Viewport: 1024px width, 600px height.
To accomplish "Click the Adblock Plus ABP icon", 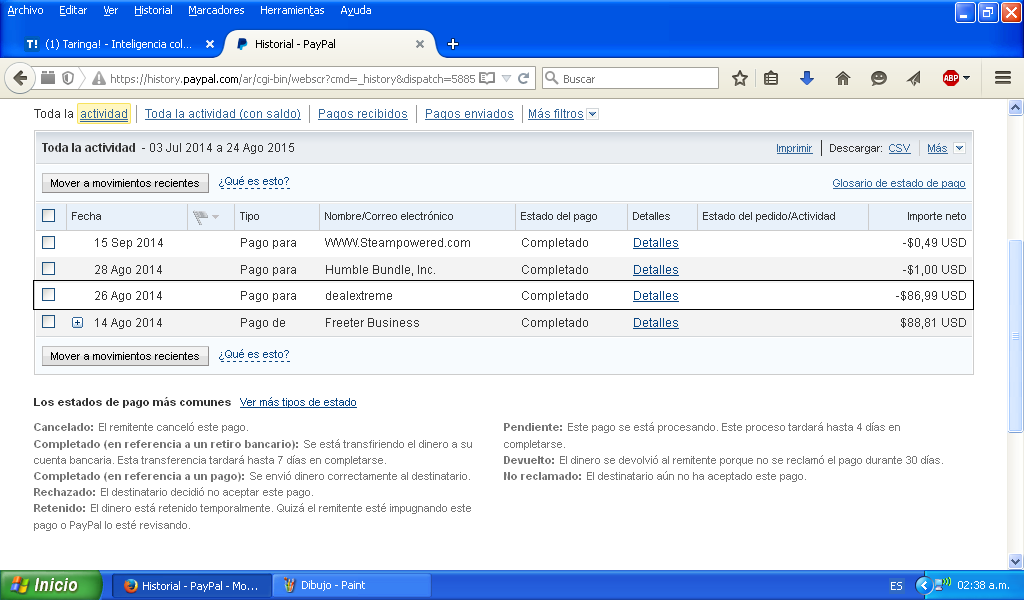I will click(950, 78).
